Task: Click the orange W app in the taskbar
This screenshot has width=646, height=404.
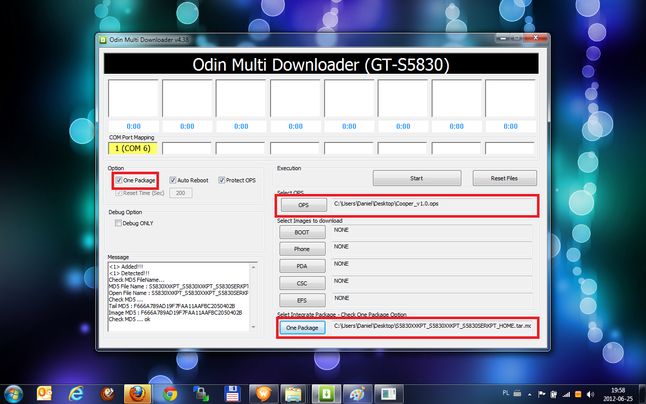Action: click(x=264, y=394)
